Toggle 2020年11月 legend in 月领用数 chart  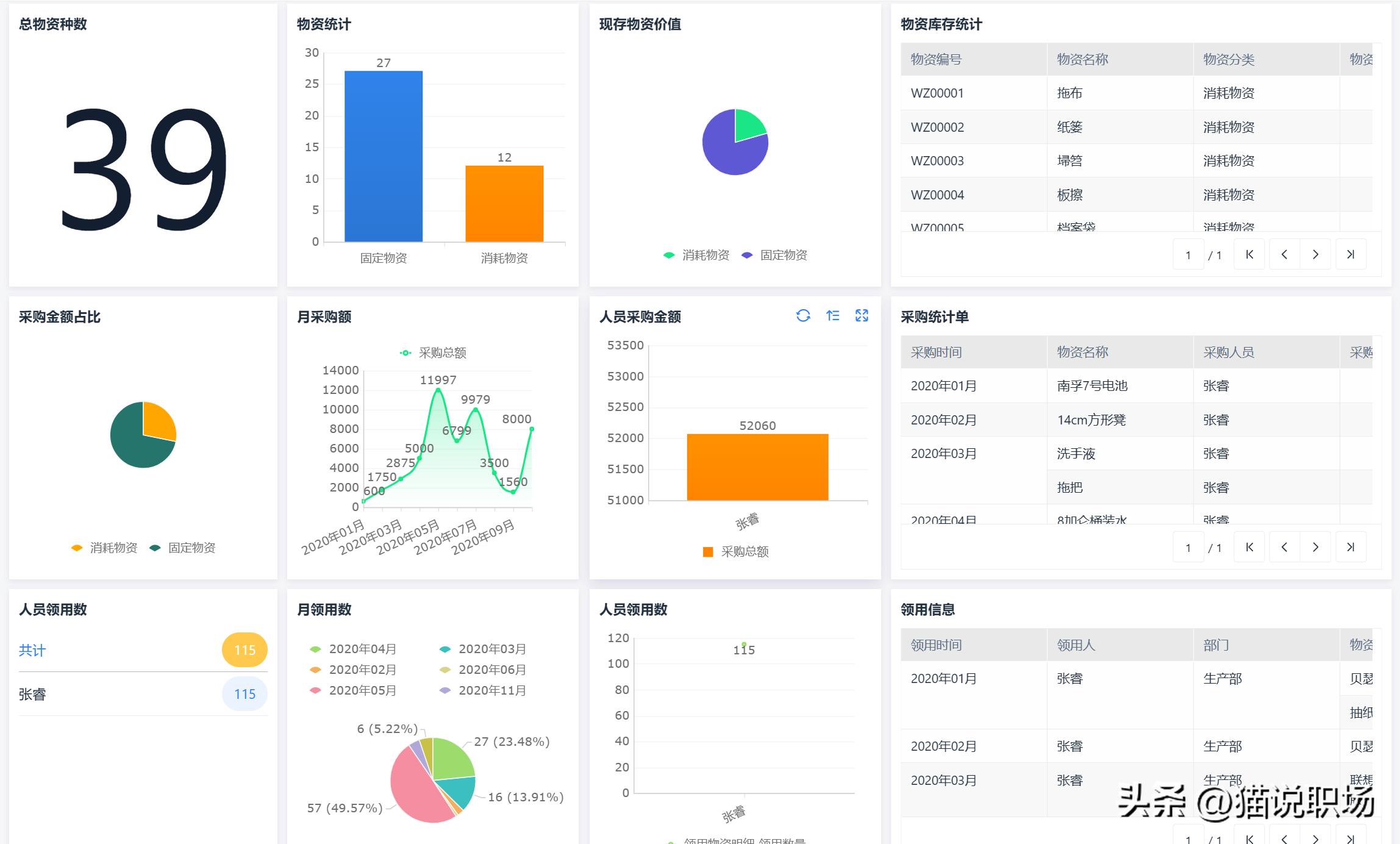pos(491,691)
